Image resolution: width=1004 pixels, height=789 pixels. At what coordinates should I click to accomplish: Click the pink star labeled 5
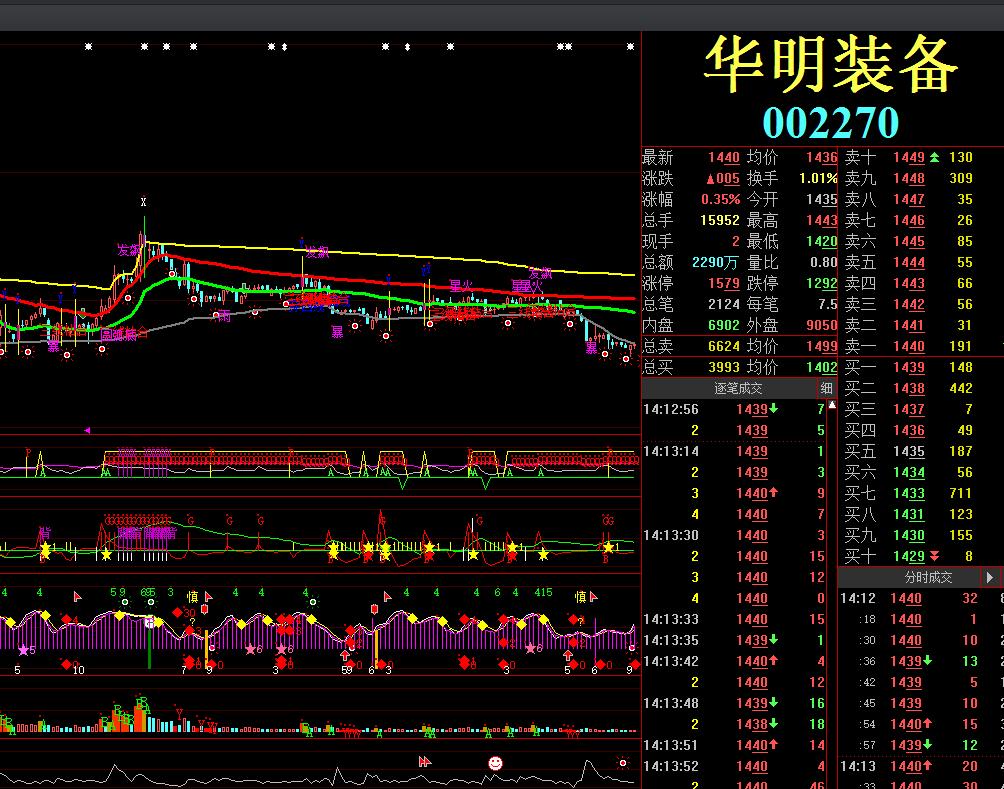click(x=24, y=650)
